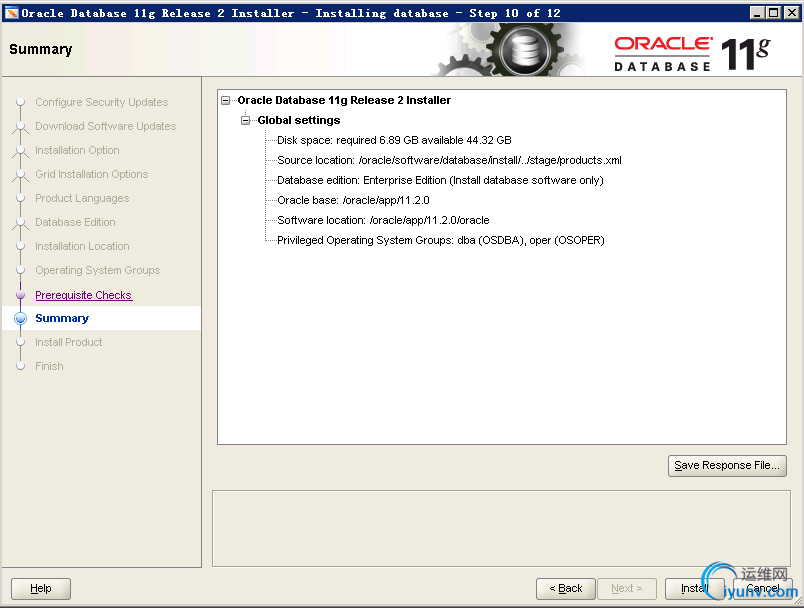Image resolution: width=804 pixels, height=608 pixels.
Task: Minimize the installer window
Action: point(757,13)
